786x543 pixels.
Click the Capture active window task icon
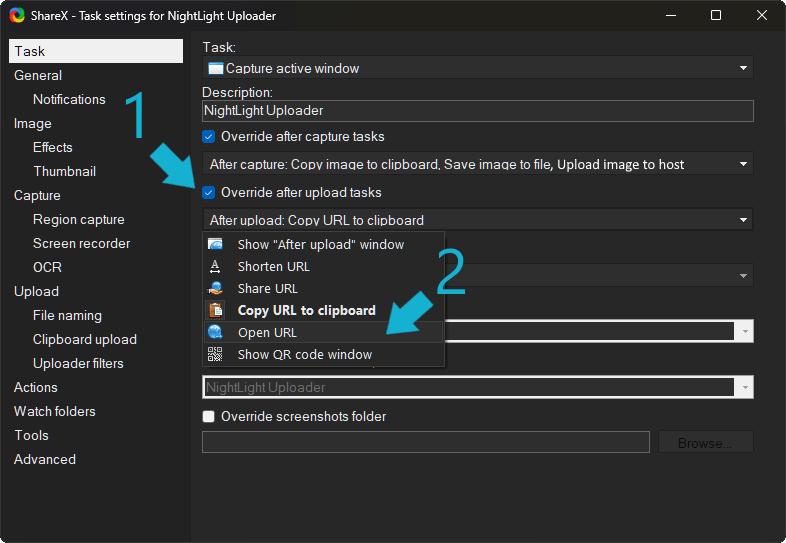click(216, 68)
